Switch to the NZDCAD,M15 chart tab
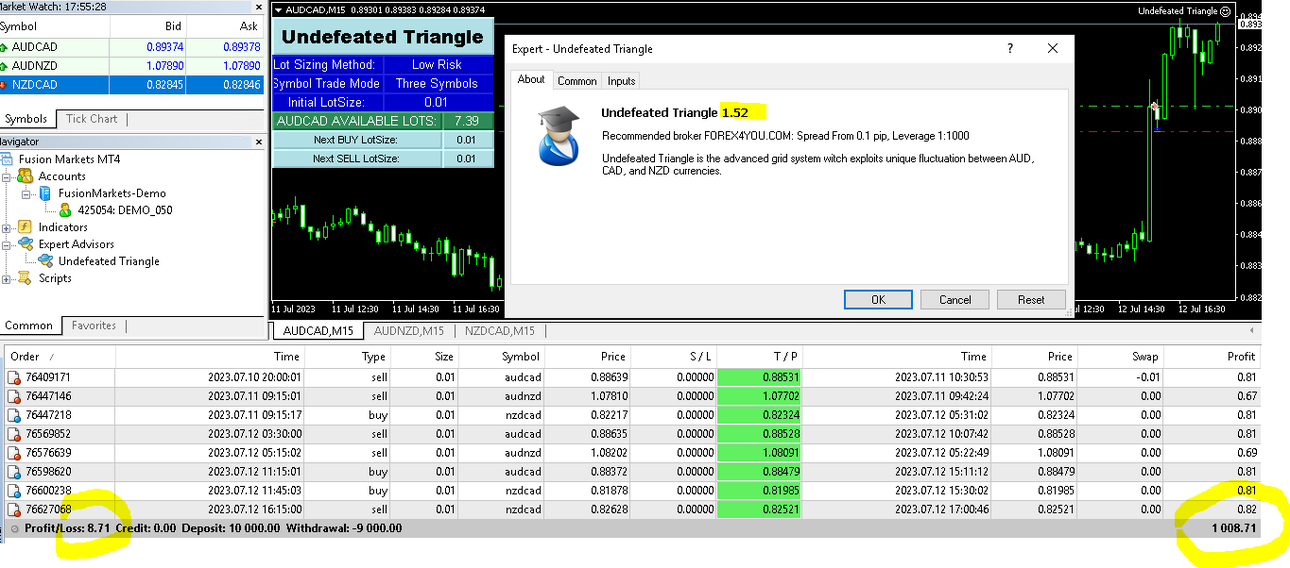The image size is (1290, 568). (x=500, y=331)
